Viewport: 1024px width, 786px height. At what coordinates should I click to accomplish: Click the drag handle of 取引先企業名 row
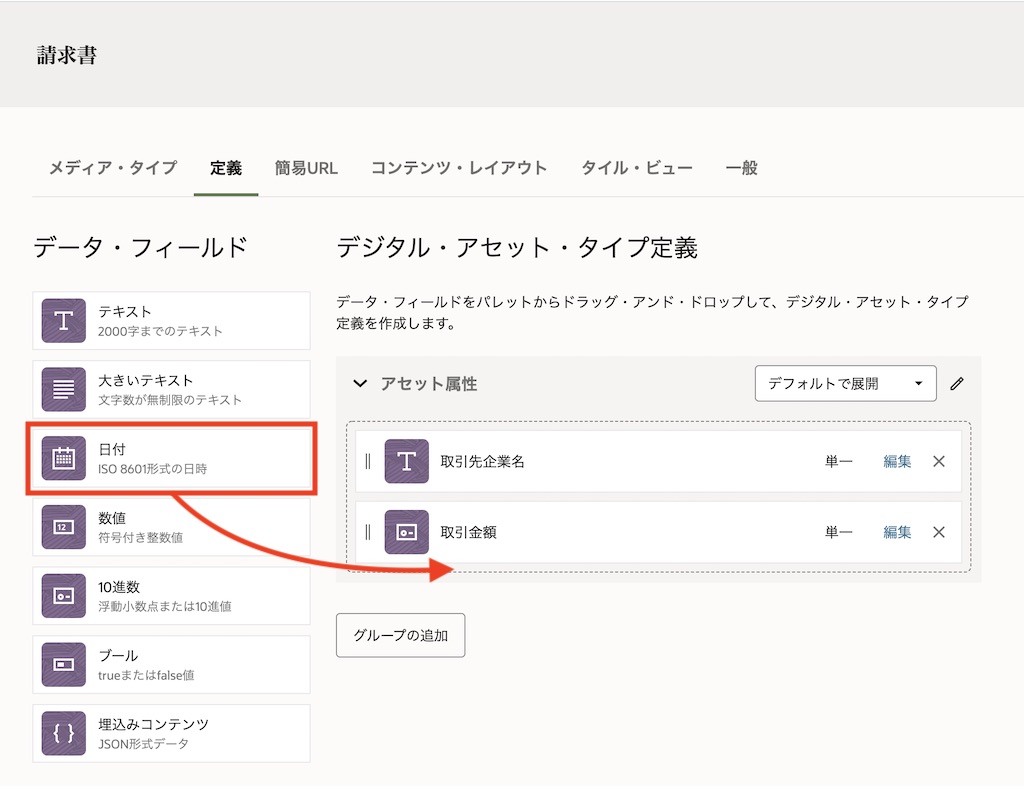coord(368,461)
